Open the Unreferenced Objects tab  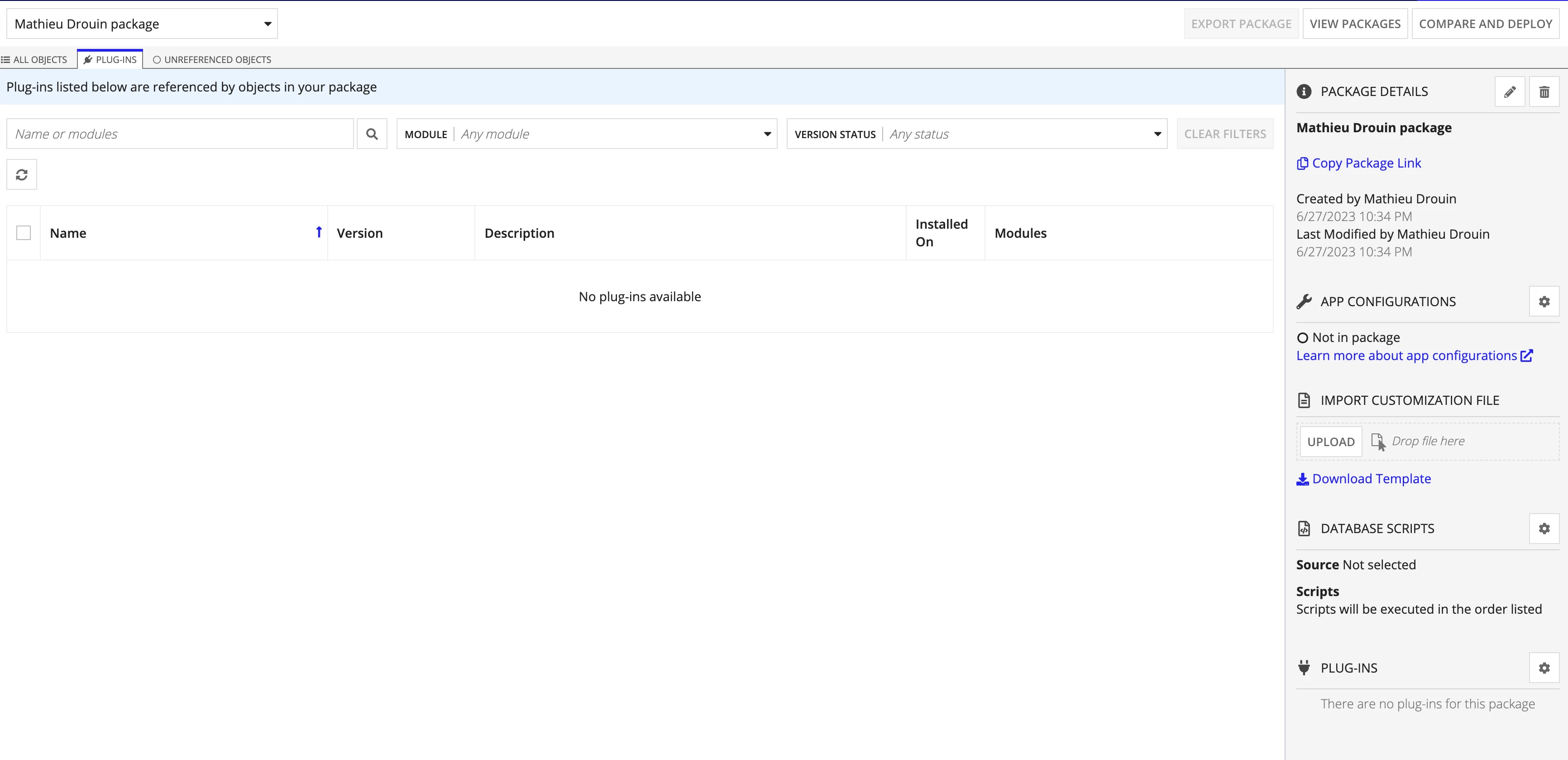(x=212, y=60)
